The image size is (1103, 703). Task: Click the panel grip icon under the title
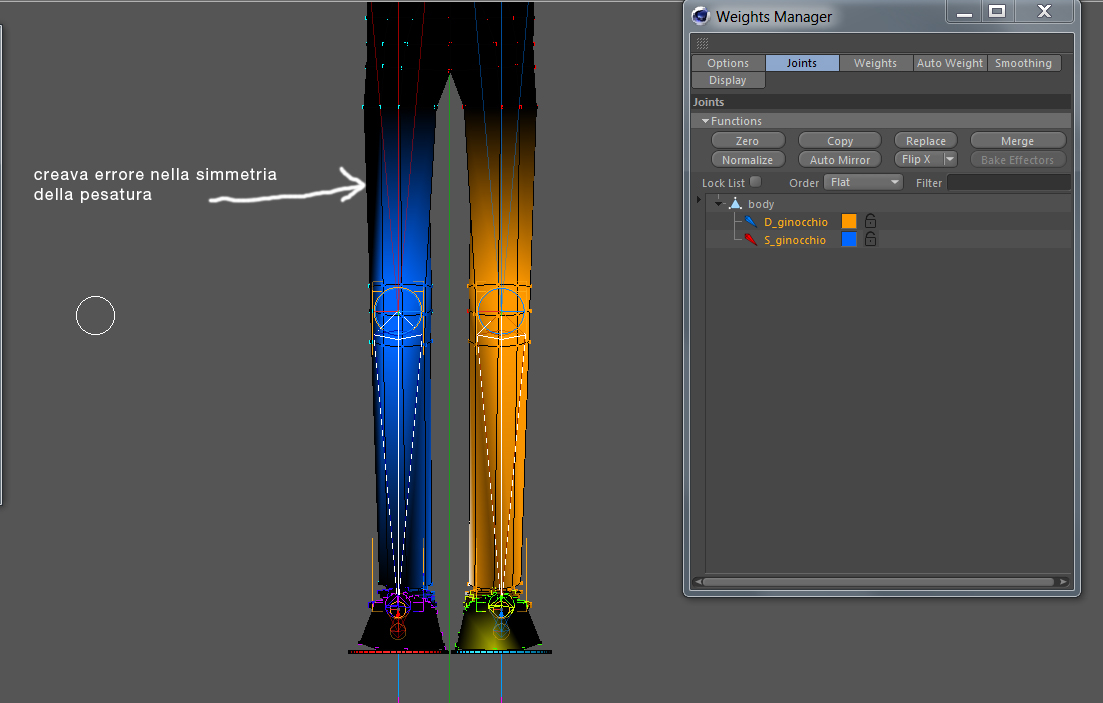point(702,44)
